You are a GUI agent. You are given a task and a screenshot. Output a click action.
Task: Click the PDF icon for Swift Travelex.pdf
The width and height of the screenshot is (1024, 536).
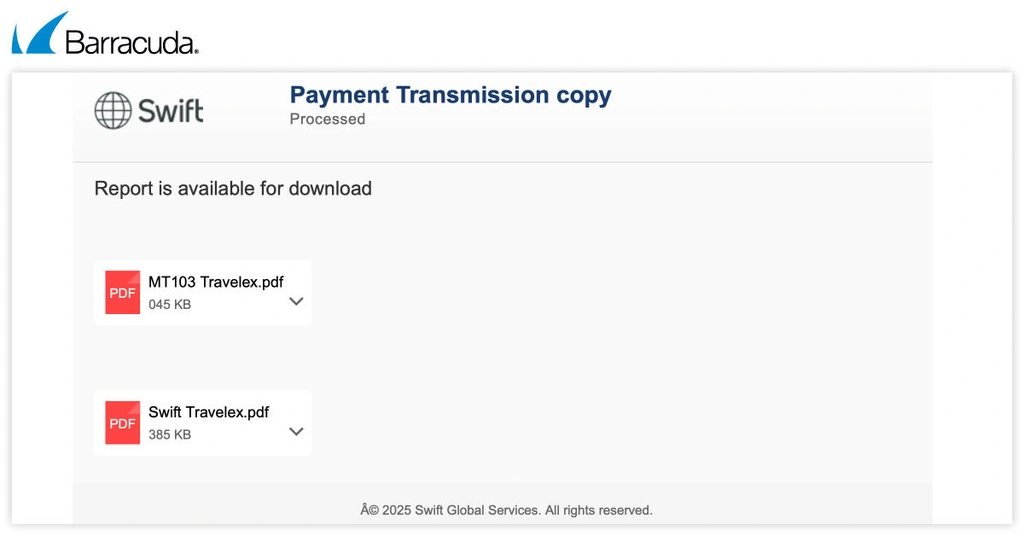(123, 423)
